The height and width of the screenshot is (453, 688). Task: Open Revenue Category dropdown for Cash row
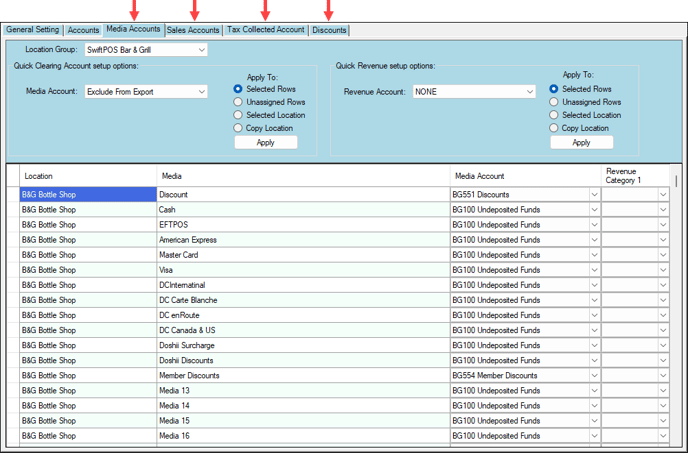pyautogui.click(x=662, y=210)
